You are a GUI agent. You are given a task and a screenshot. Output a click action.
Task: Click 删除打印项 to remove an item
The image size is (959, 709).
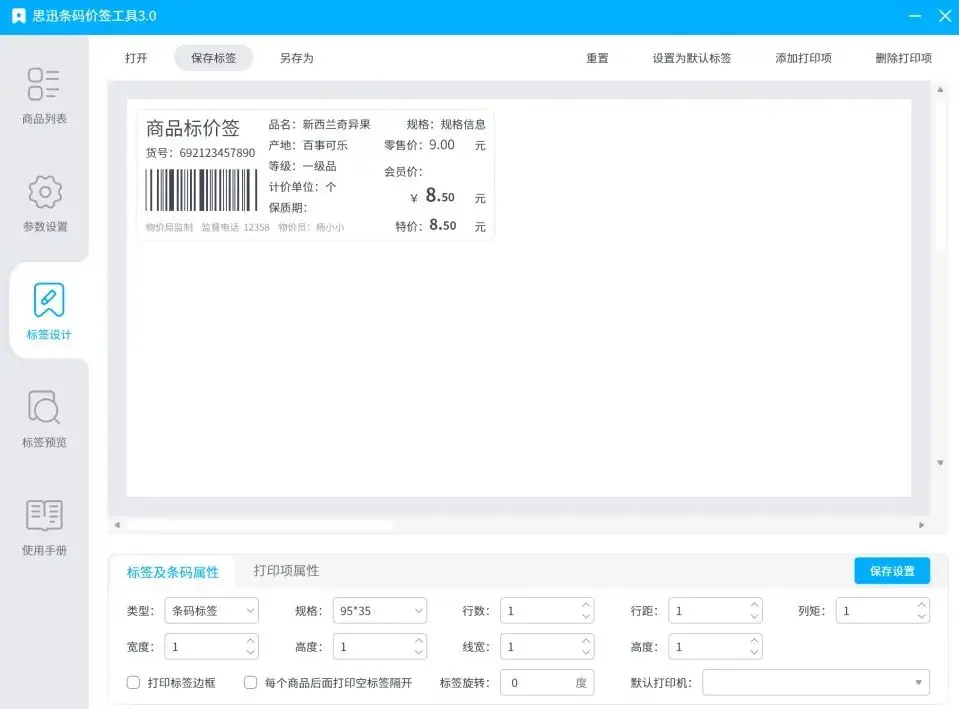pos(904,58)
